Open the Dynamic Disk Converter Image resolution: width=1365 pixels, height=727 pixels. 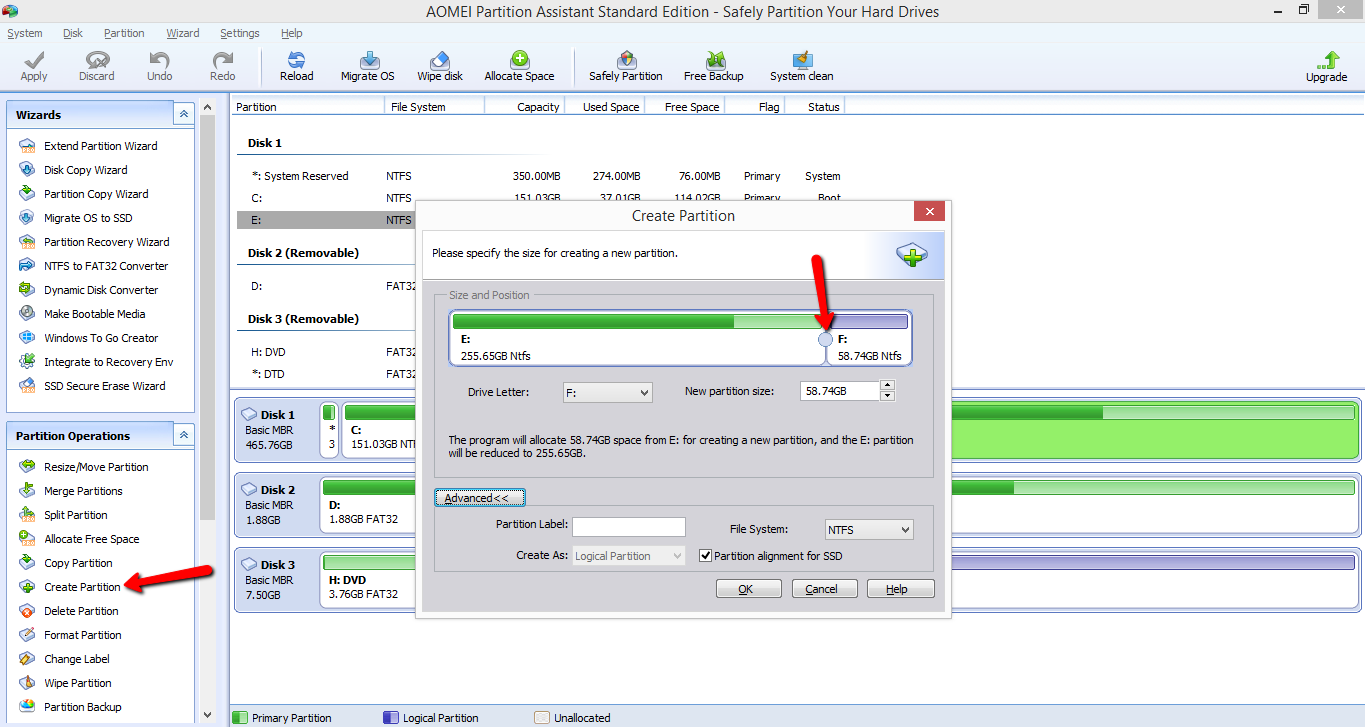point(101,290)
